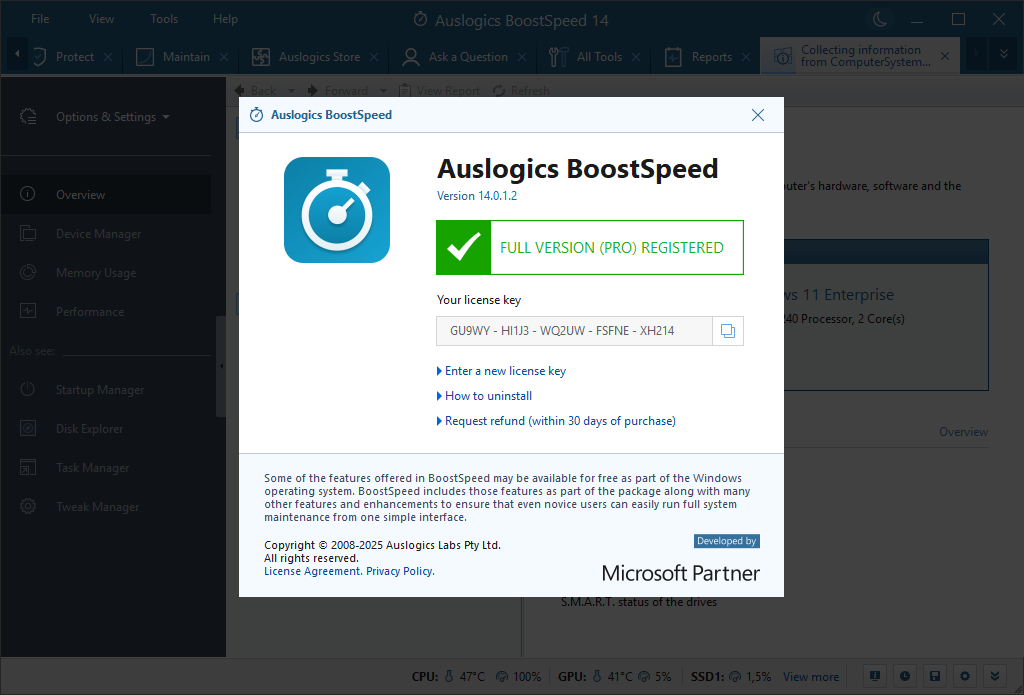Click Refresh in the toolbar
The width and height of the screenshot is (1024, 695).
point(522,91)
